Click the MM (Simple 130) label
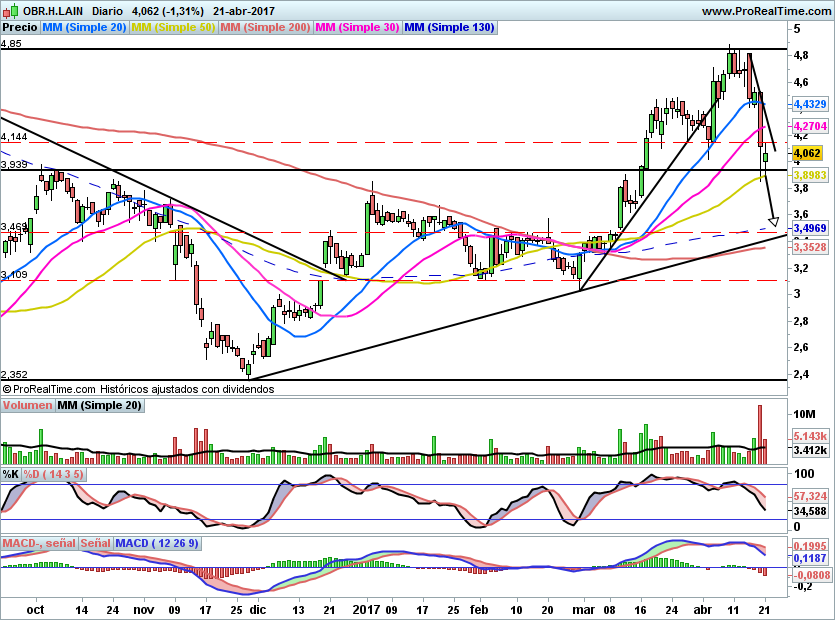The image size is (835, 620). pyautogui.click(x=450, y=28)
